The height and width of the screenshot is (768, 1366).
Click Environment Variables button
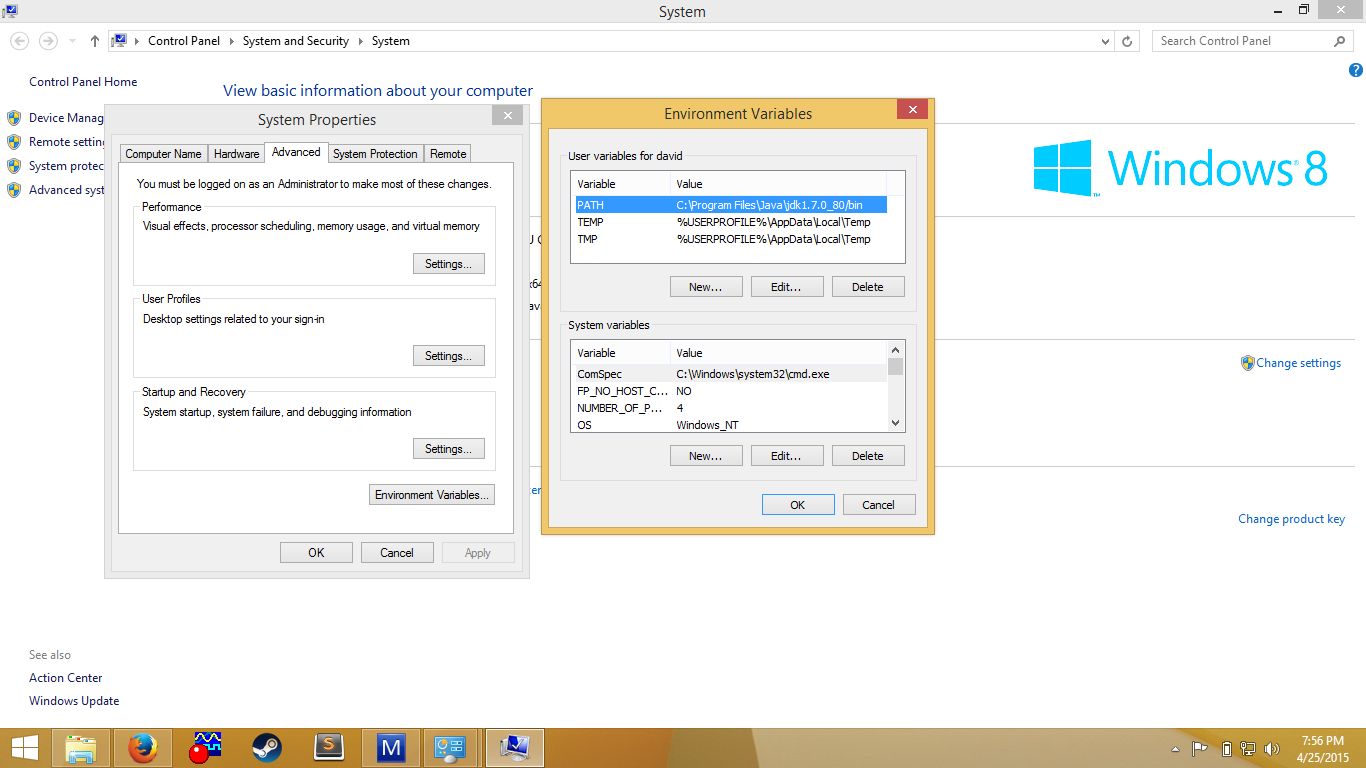432,495
